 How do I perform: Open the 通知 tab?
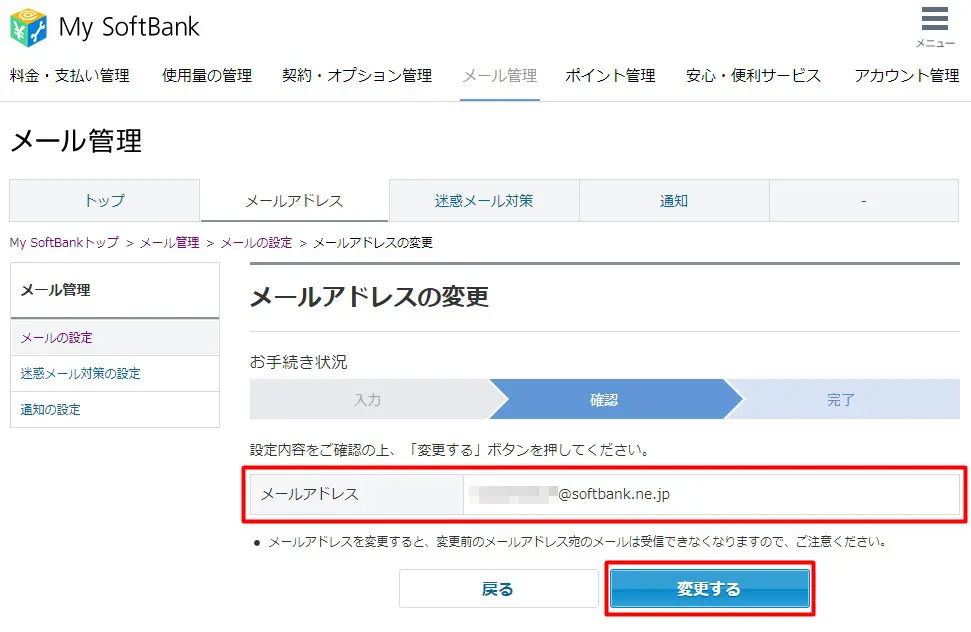coord(674,201)
